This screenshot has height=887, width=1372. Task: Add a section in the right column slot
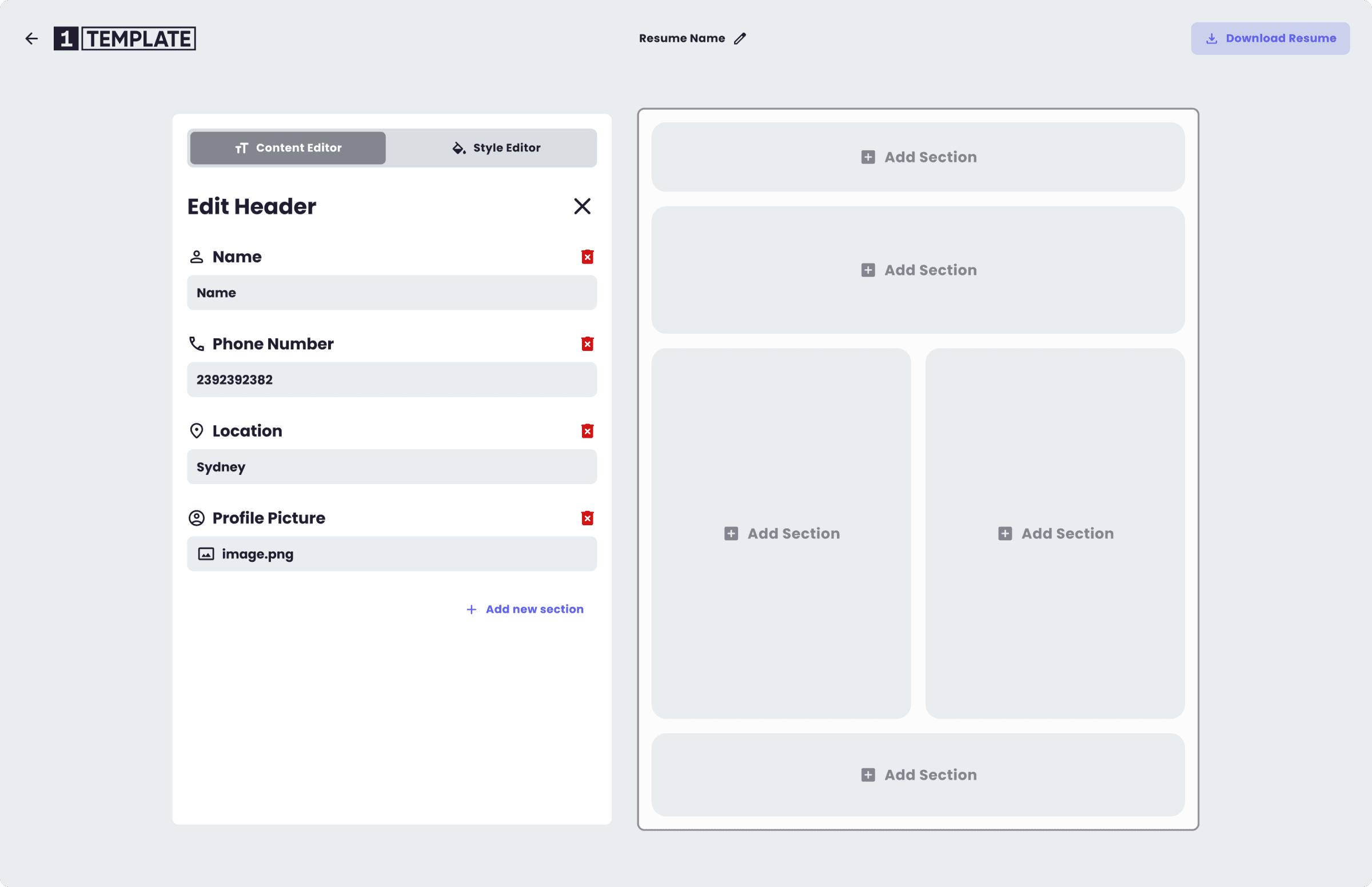pos(1055,533)
